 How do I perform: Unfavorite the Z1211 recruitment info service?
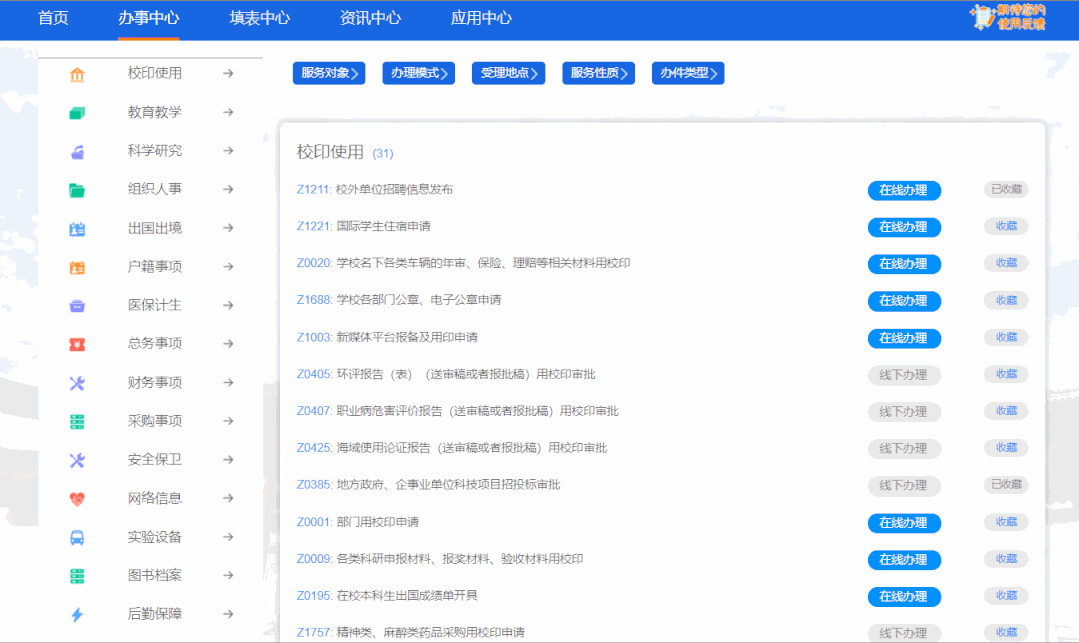(x=1005, y=189)
